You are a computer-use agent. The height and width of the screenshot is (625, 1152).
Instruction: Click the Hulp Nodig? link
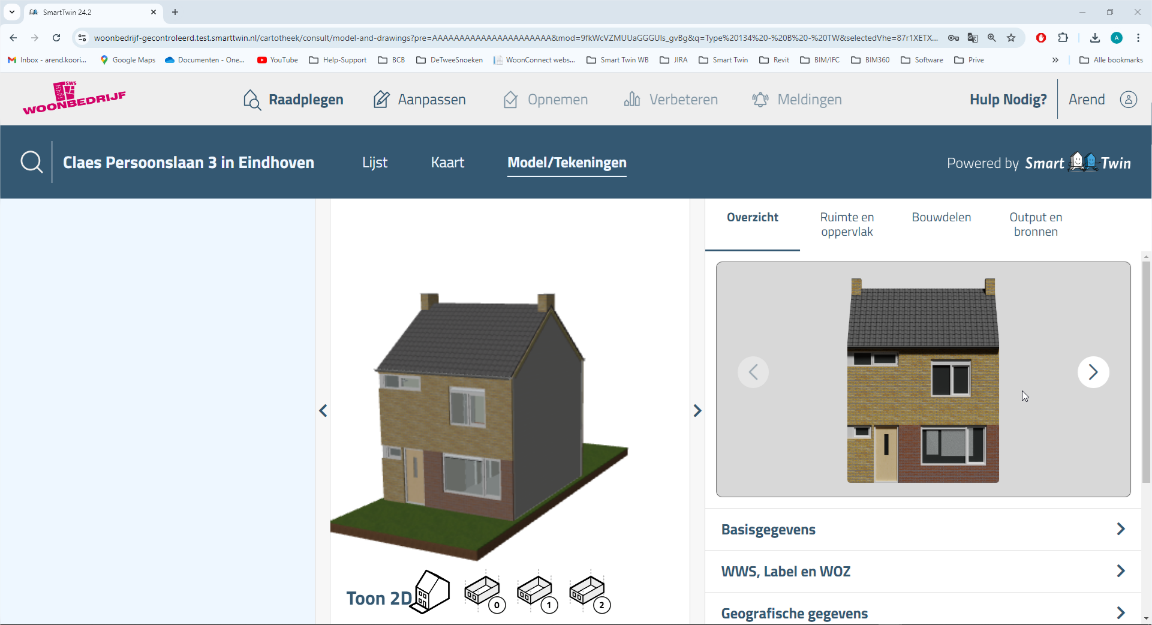(x=1008, y=99)
